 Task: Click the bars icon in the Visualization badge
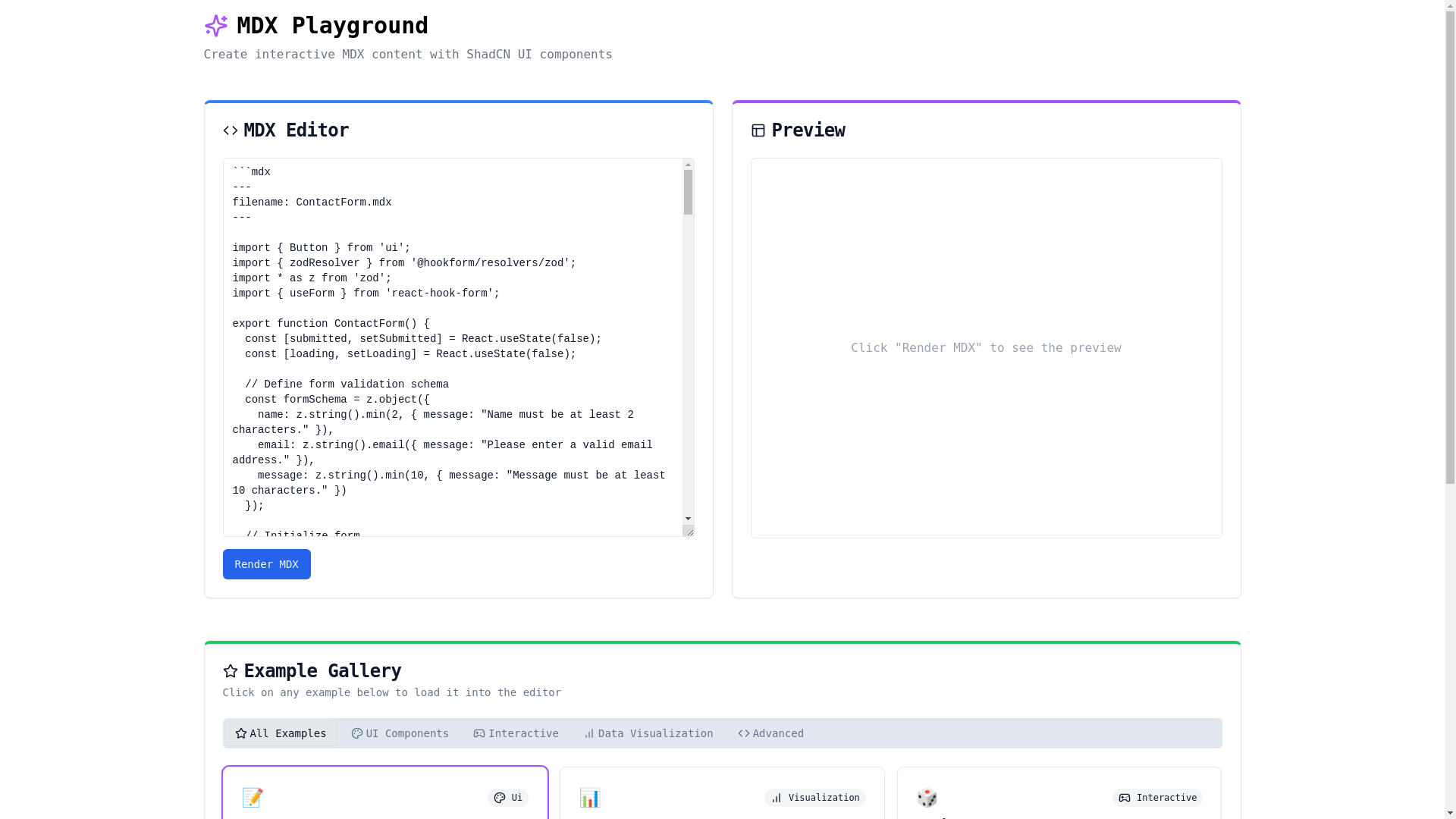[x=777, y=798]
